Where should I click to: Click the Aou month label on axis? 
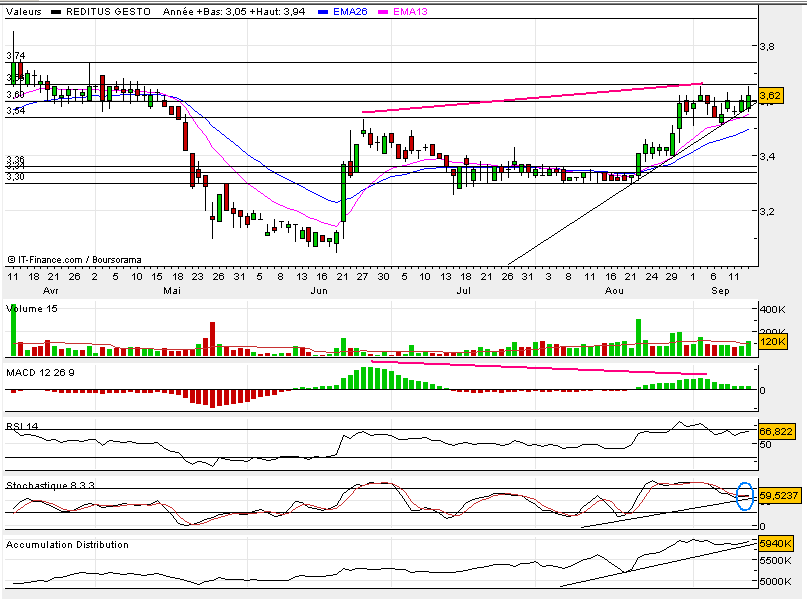[x=614, y=290]
